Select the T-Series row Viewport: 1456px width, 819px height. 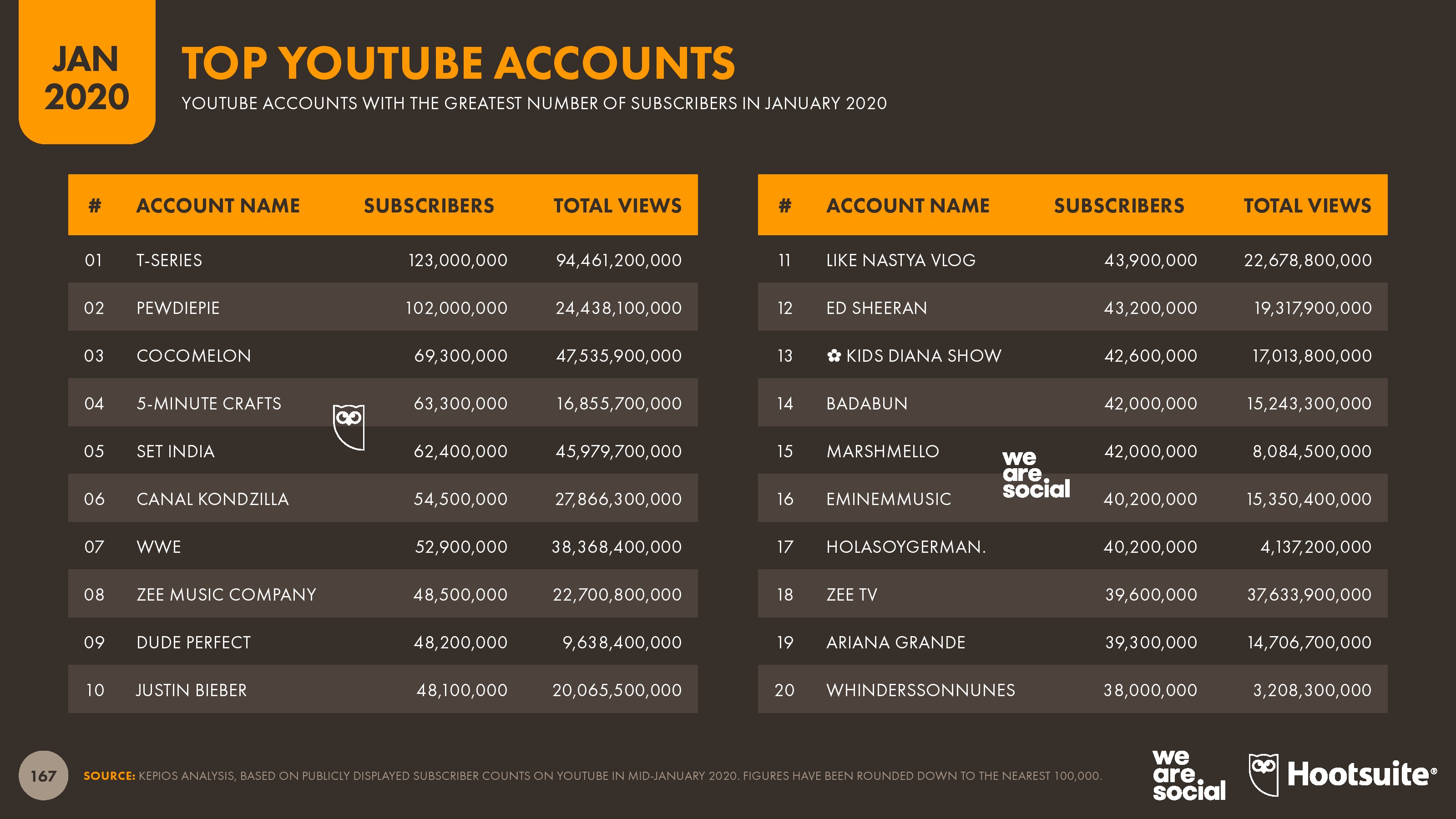pos(383,260)
